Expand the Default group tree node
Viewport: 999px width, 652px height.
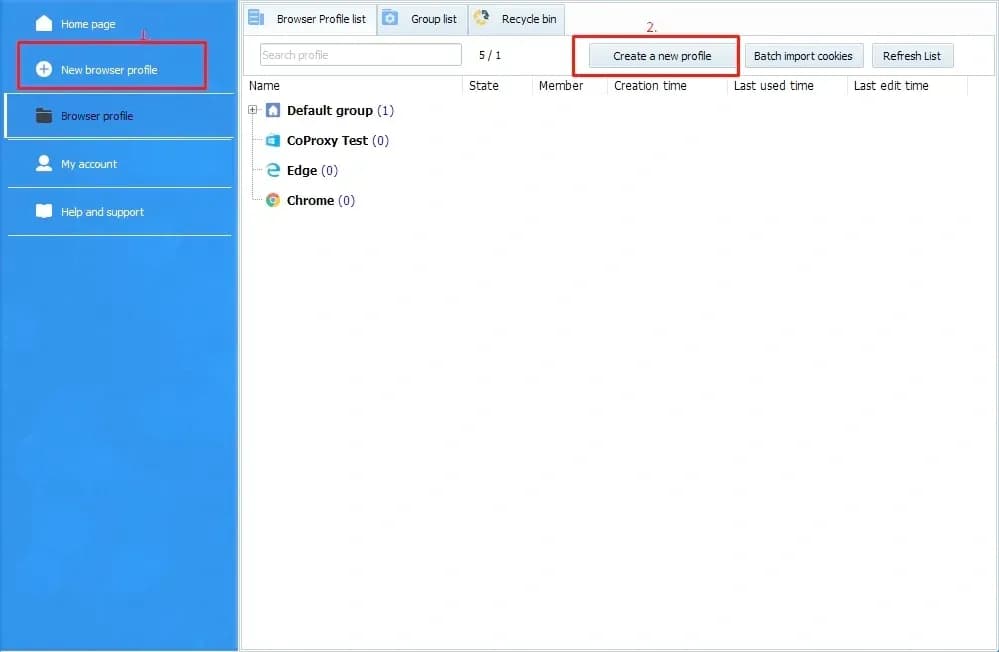pyautogui.click(x=252, y=110)
